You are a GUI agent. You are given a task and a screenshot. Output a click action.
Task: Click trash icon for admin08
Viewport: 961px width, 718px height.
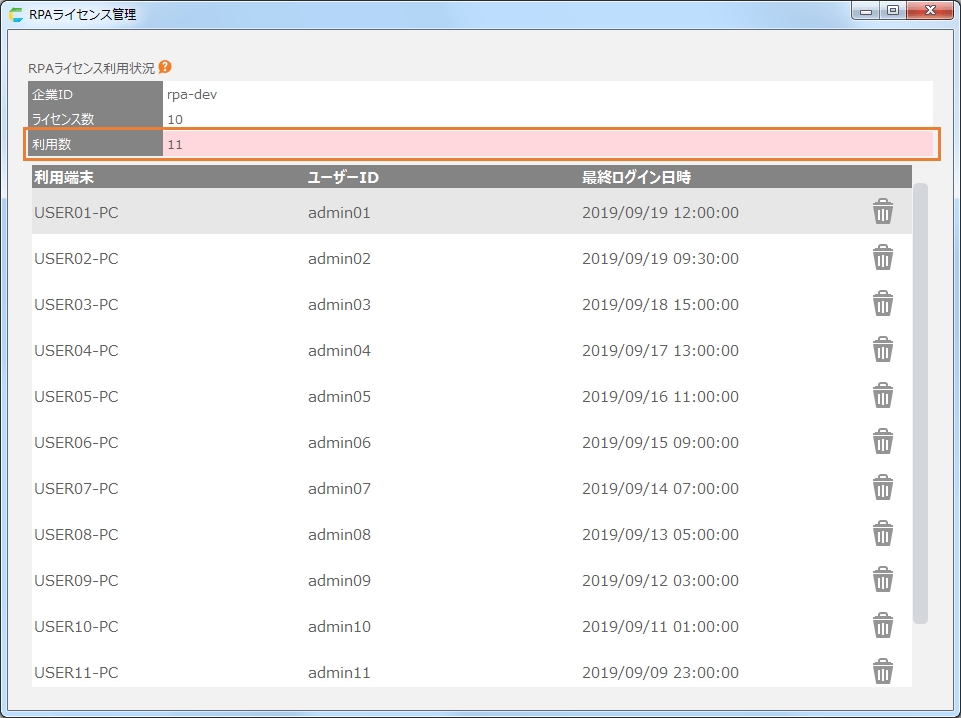882,534
